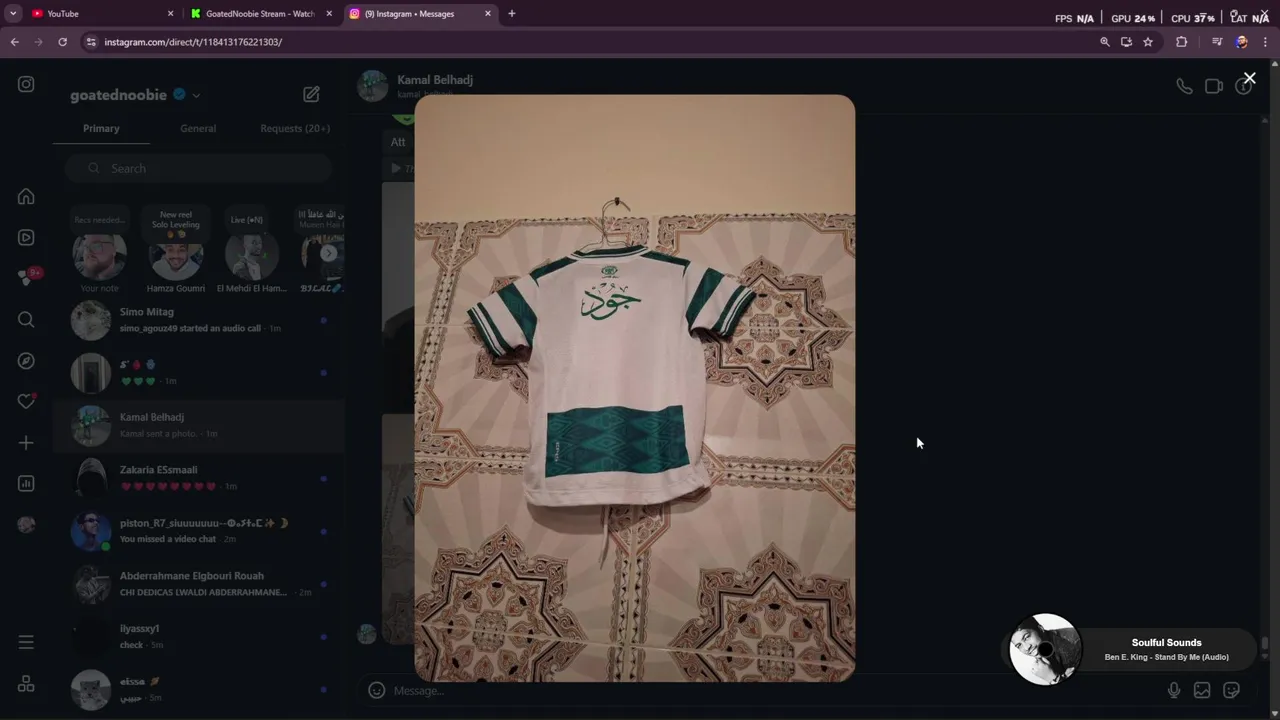The width and height of the screenshot is (1280, 720).
Task: Close the Instagram Messages browser tab
Action: (x=488, y=14)
